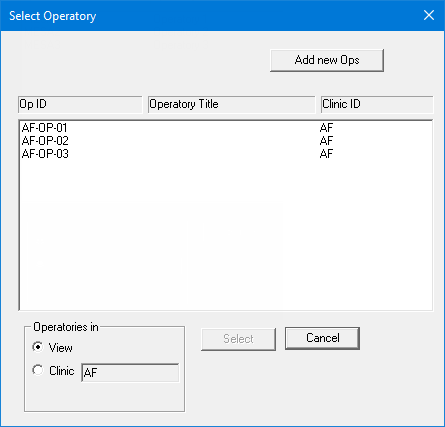Click the Add new Ops button

tap(327, 60)
